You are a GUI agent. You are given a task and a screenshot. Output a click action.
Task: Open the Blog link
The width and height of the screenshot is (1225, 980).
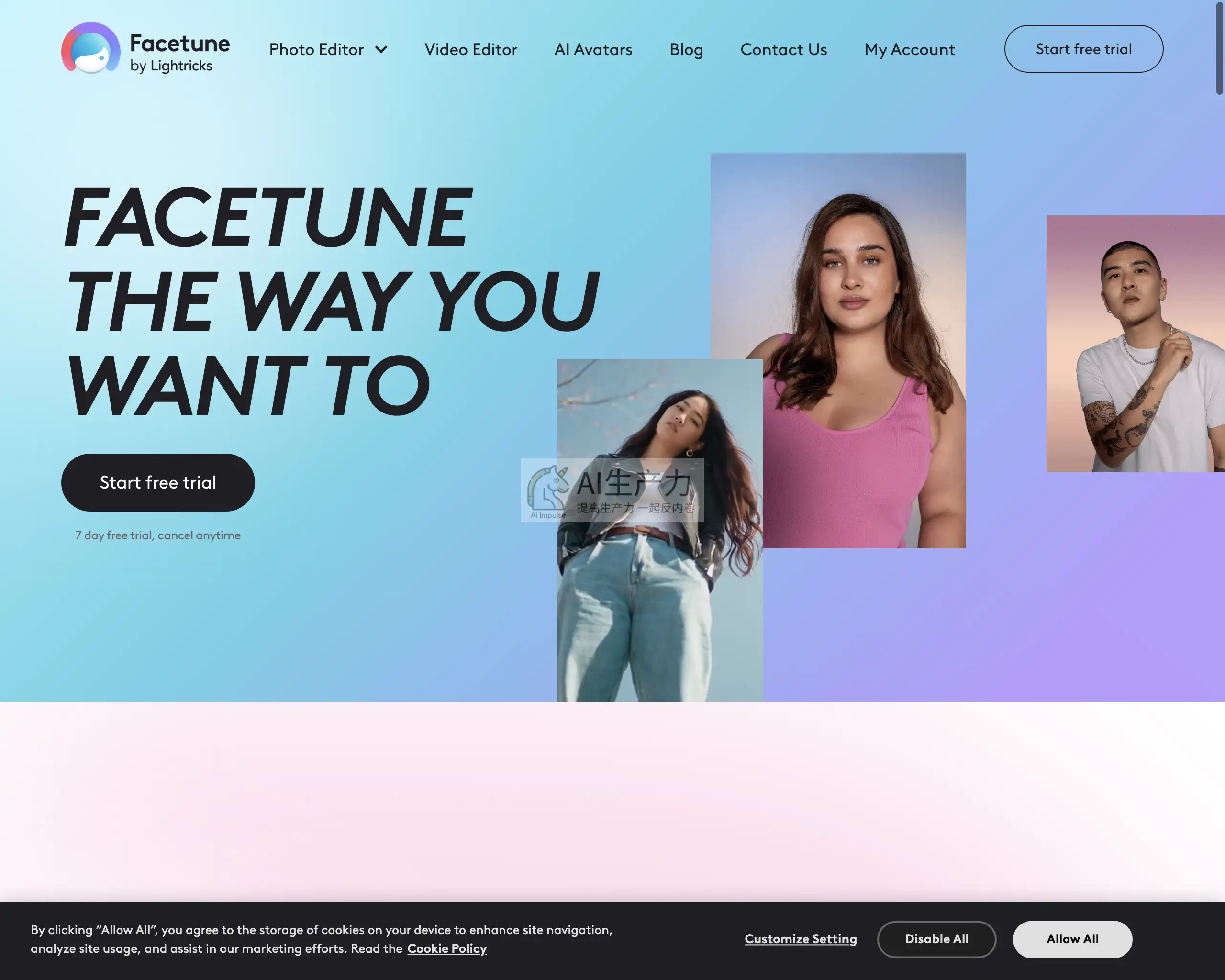point(686,49)
